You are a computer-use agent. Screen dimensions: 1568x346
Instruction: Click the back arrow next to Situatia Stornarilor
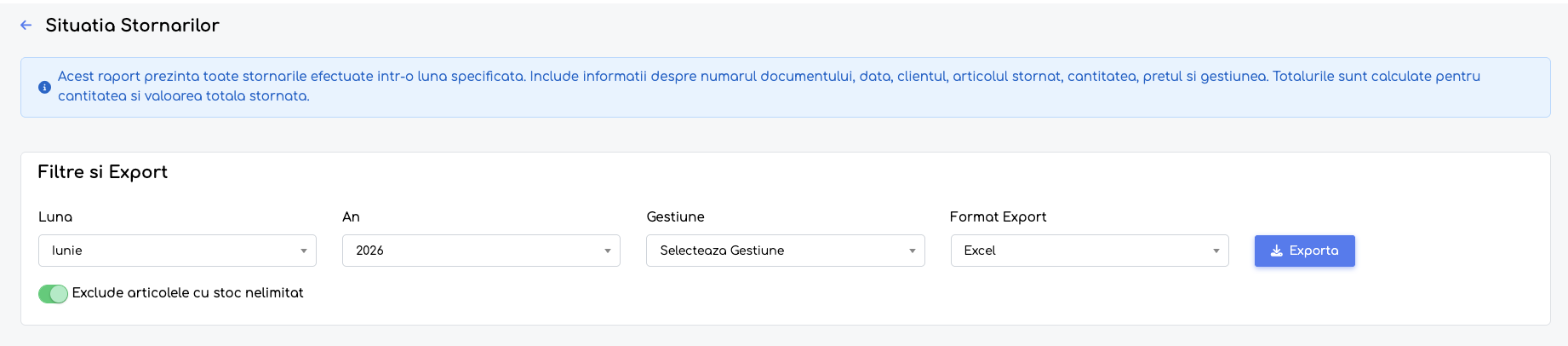pos(26,26)
